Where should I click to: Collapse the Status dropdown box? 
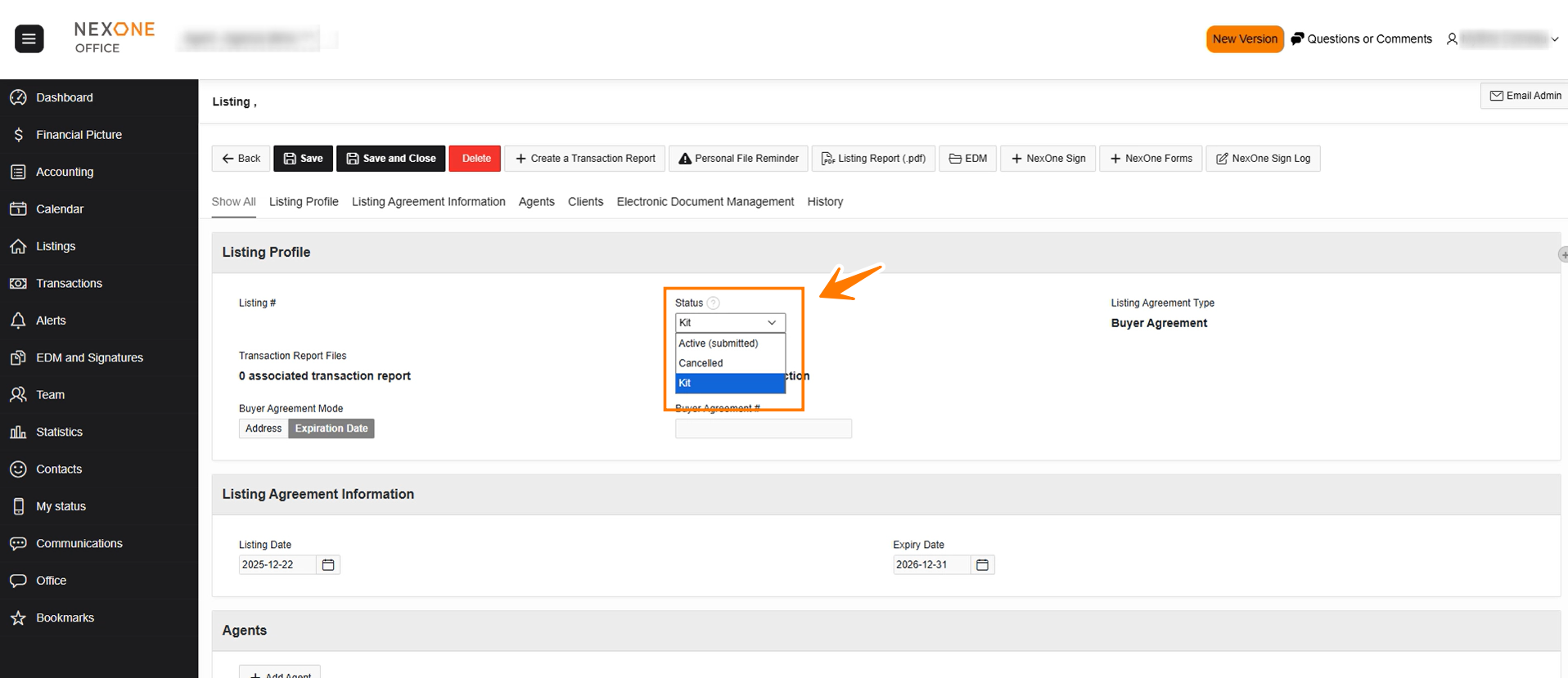[x=730, y=322]
